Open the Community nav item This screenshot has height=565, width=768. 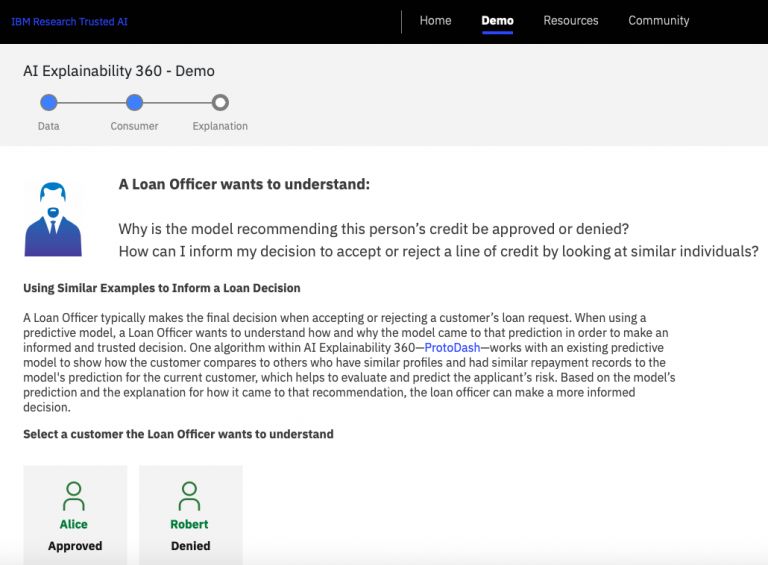point(658,21)
